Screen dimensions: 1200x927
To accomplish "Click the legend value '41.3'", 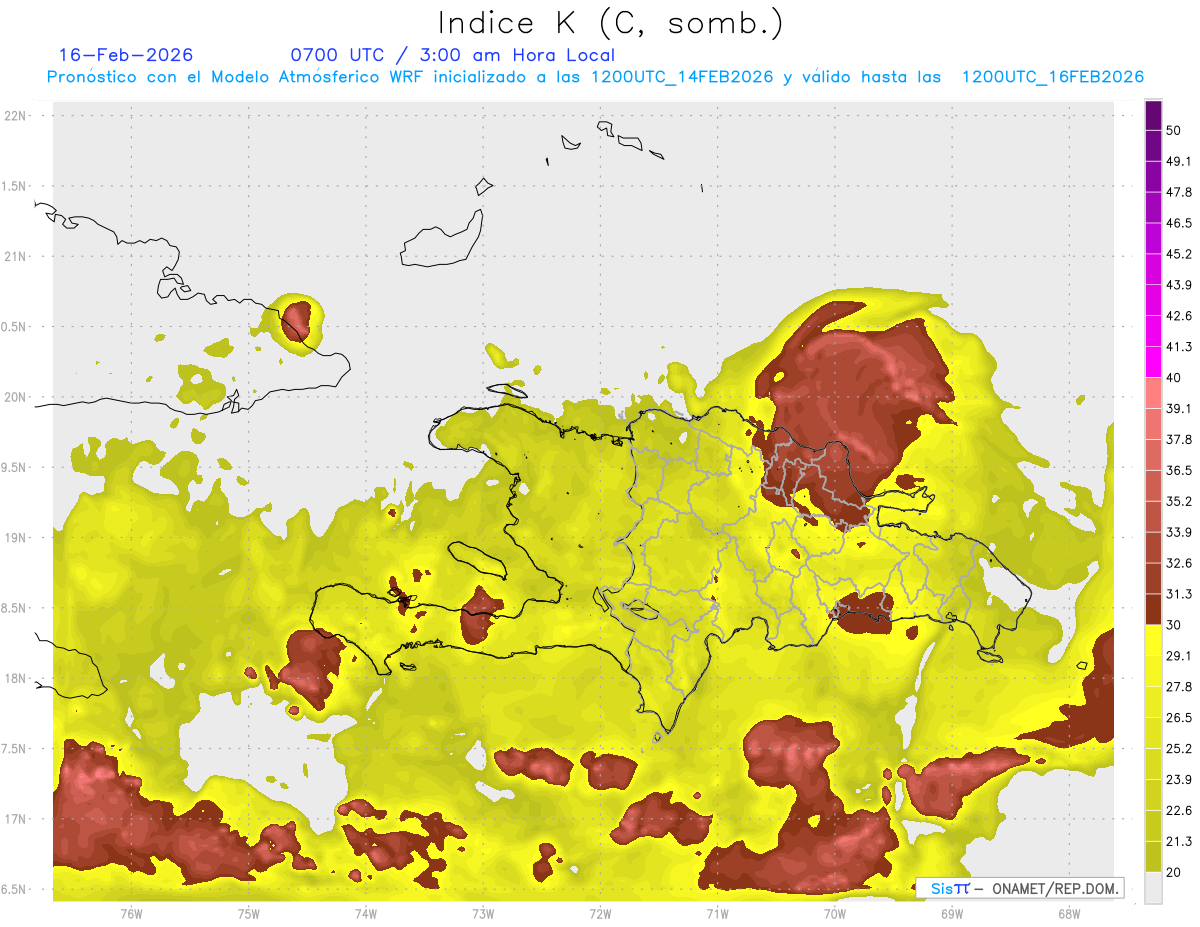I will [1179, 347].
